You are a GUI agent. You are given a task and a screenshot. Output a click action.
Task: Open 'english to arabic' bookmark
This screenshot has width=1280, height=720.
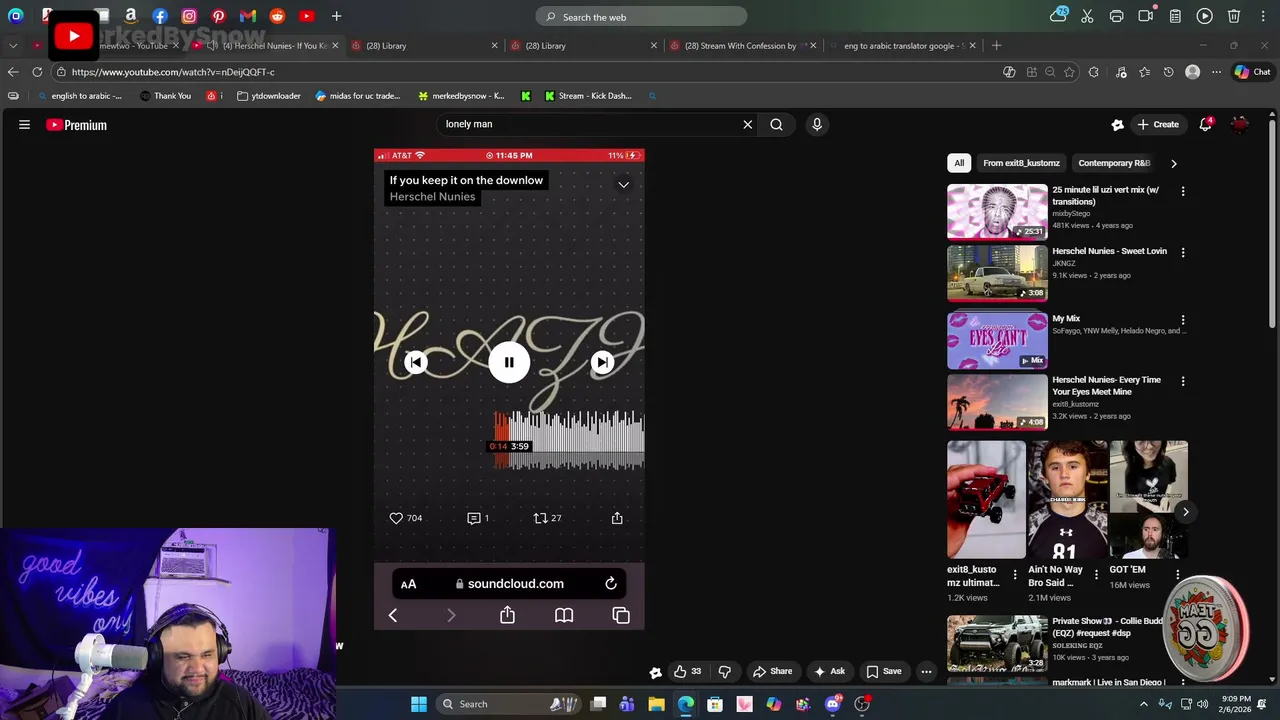(x=79, y=96)
